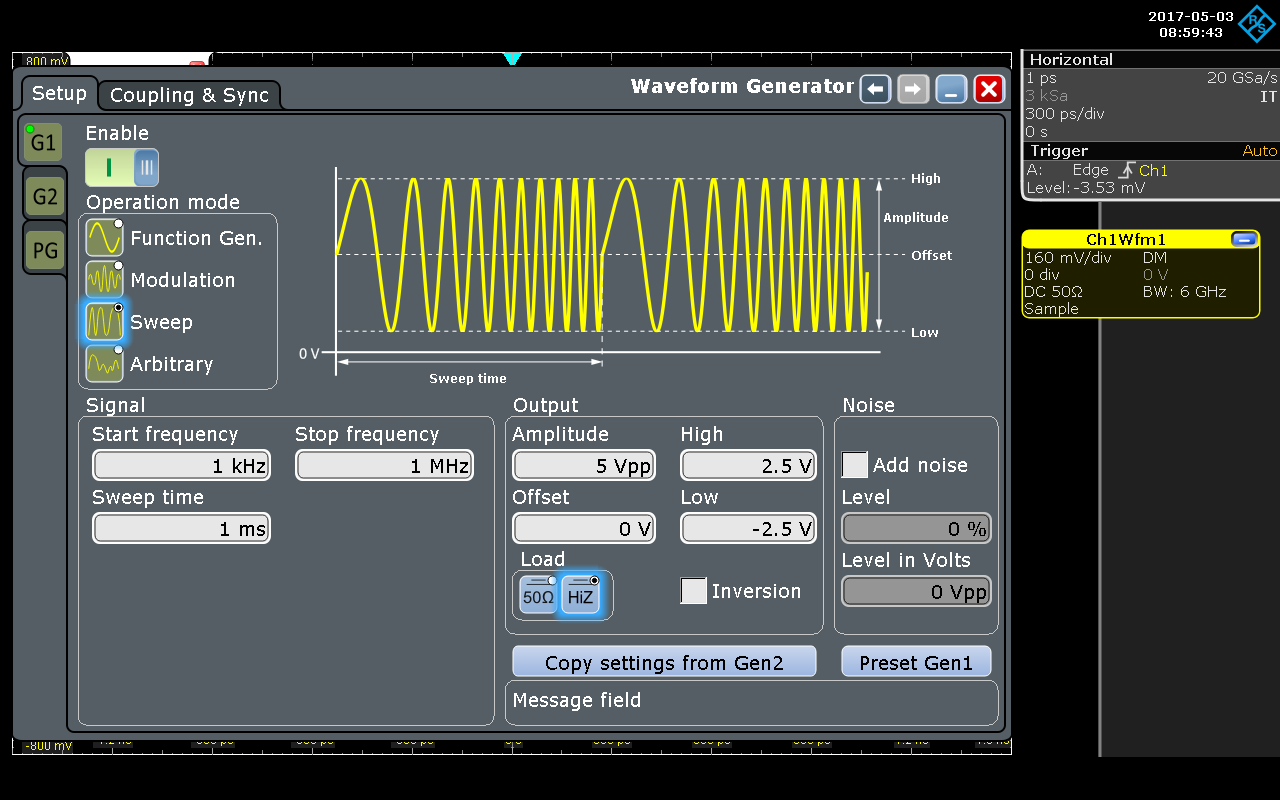Enable the Add noise checkbox
This screenshot has height=800, width=1280.
coord(855,465)
